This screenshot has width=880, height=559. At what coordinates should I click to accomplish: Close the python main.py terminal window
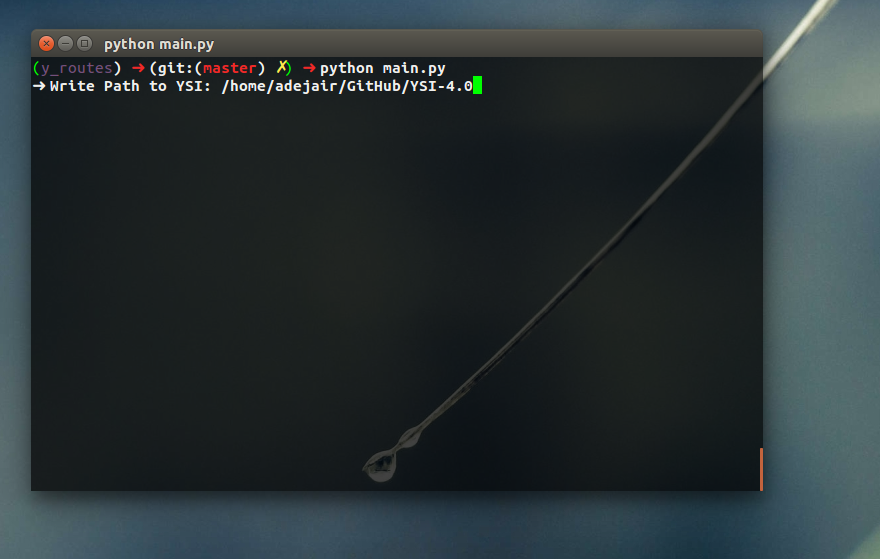47,43
